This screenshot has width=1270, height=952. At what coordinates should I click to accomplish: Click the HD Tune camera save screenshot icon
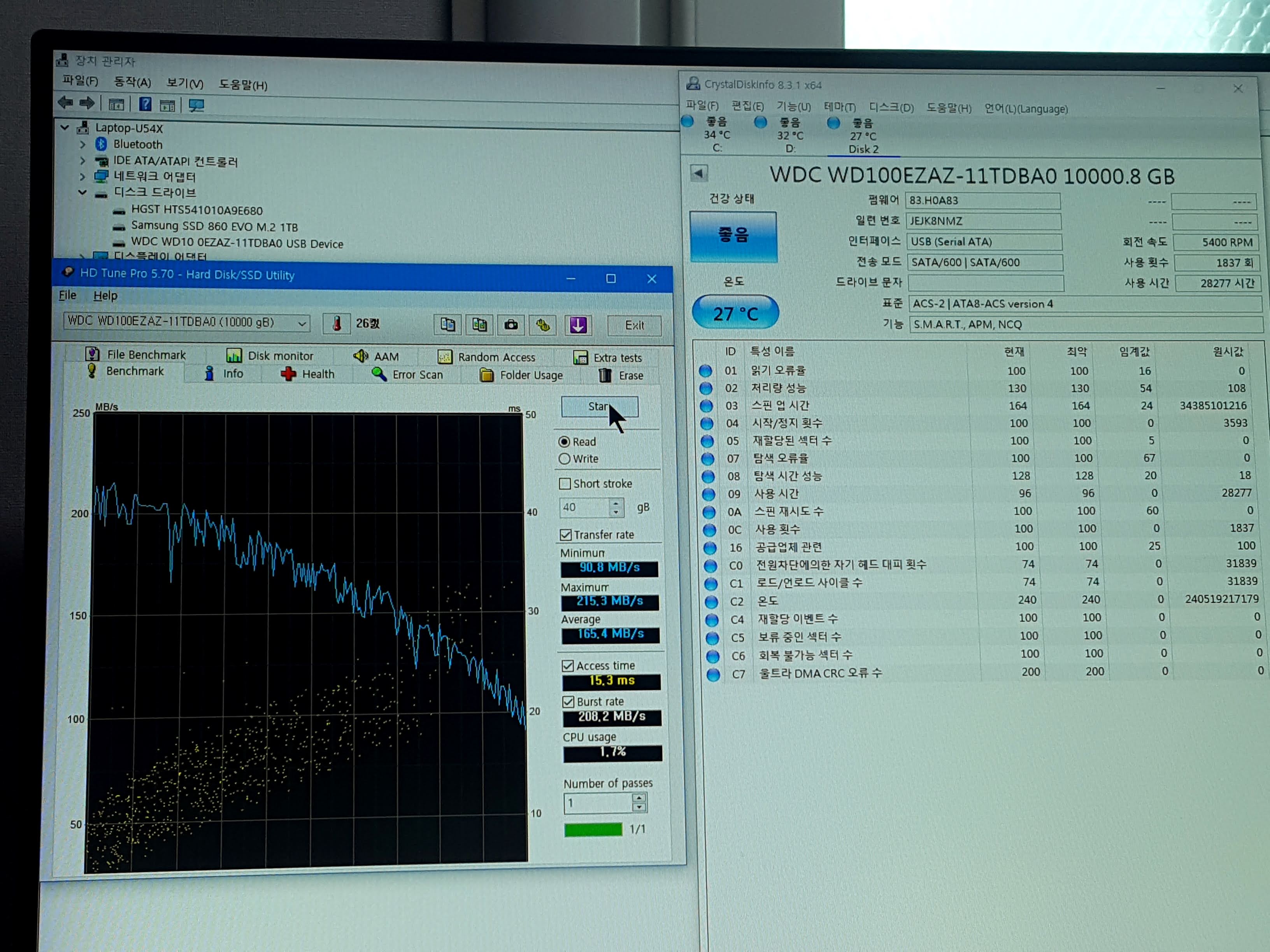[x=511, y=325]
